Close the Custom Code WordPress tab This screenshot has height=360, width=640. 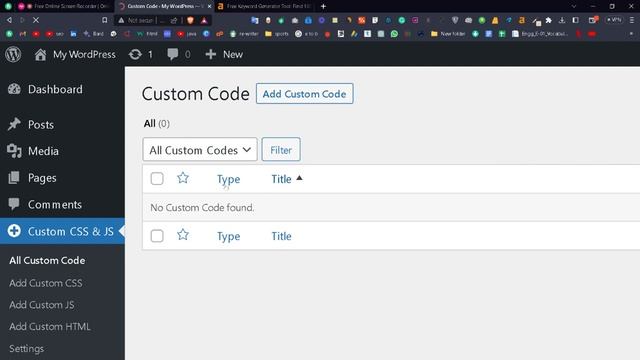(x=209, y=6)
